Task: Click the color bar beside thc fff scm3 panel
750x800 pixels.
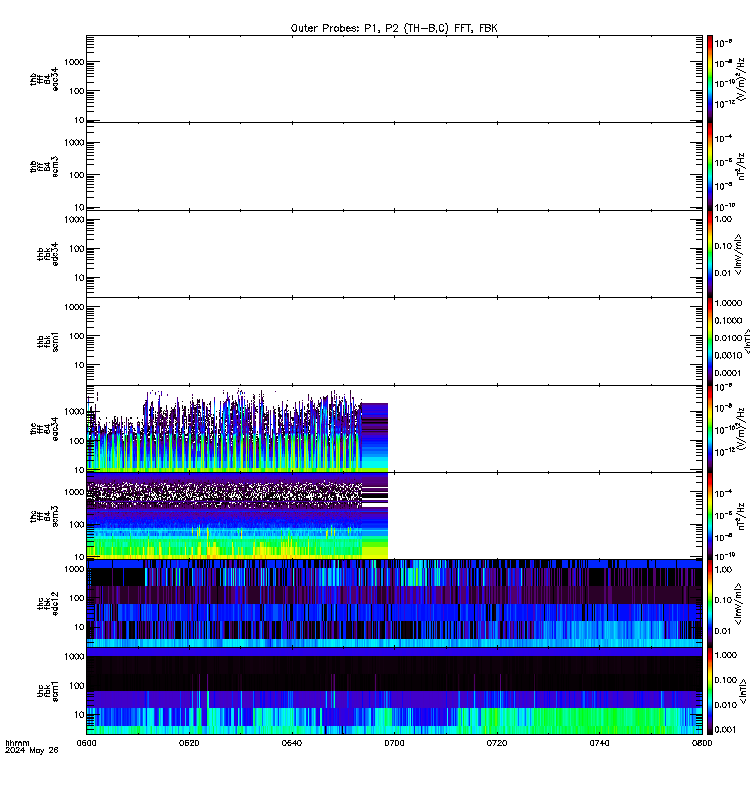Action: click(710, 516)
